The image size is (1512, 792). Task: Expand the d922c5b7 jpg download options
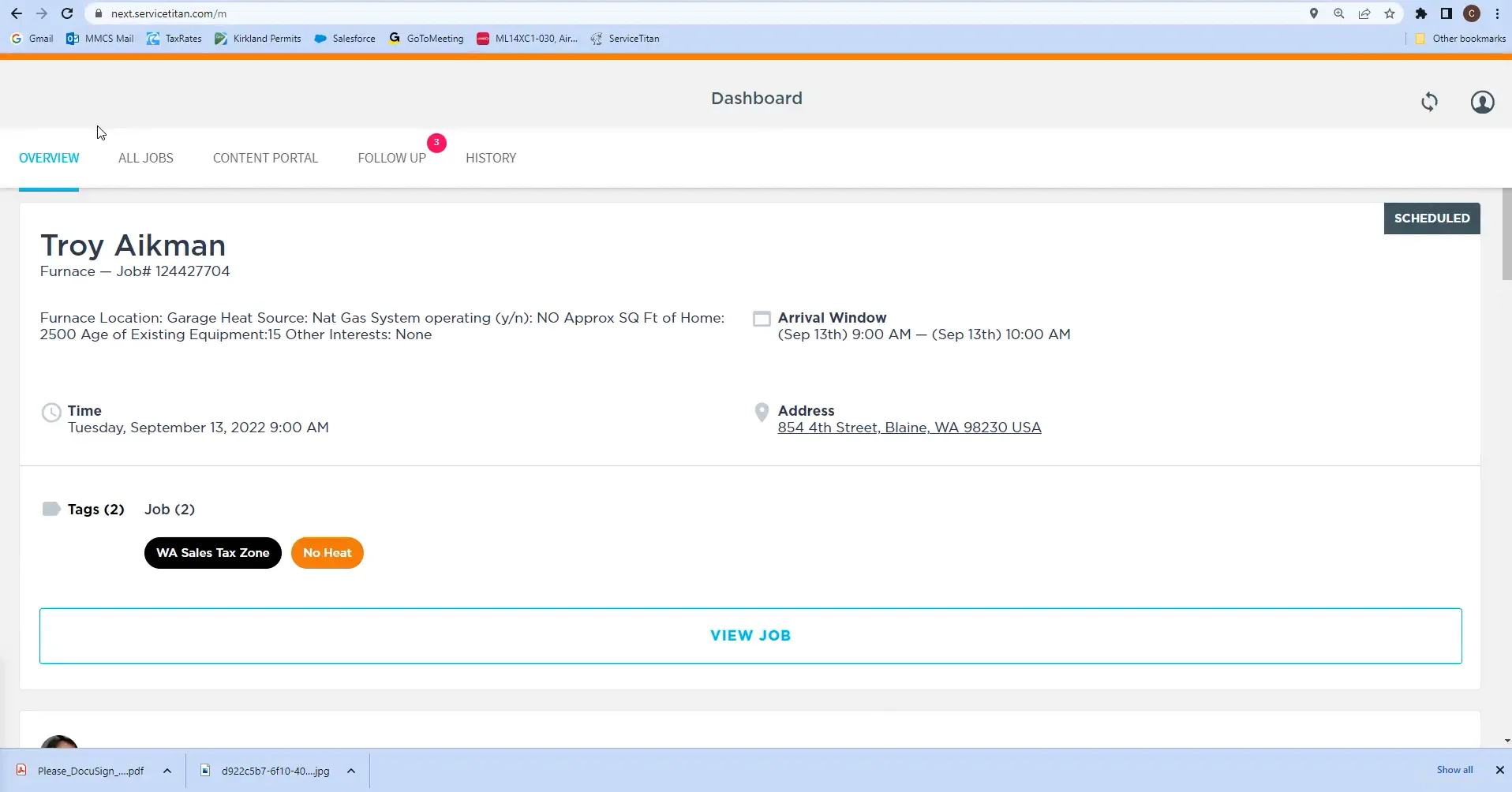(350, 771)
